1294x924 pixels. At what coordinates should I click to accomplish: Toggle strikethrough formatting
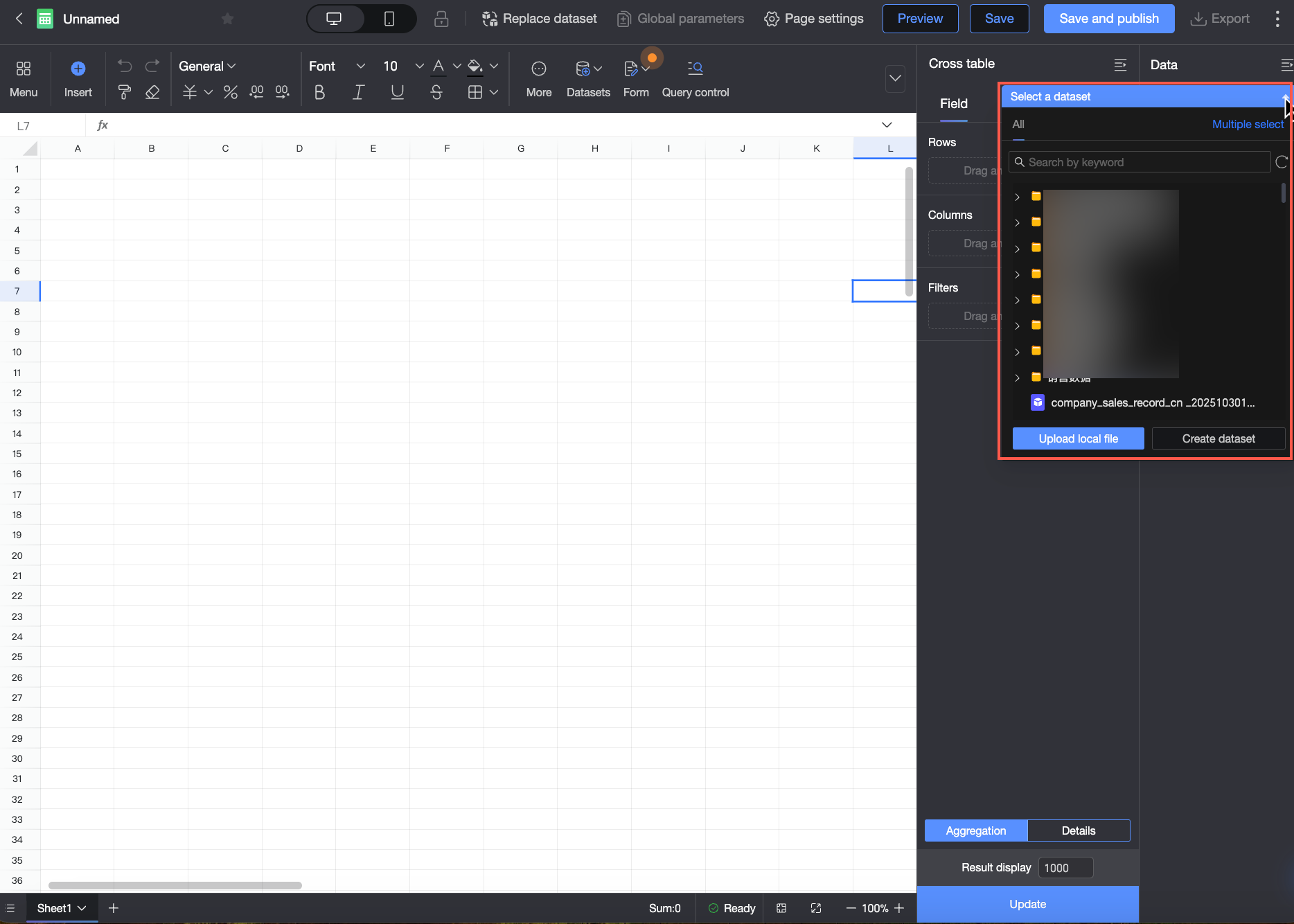436,92
